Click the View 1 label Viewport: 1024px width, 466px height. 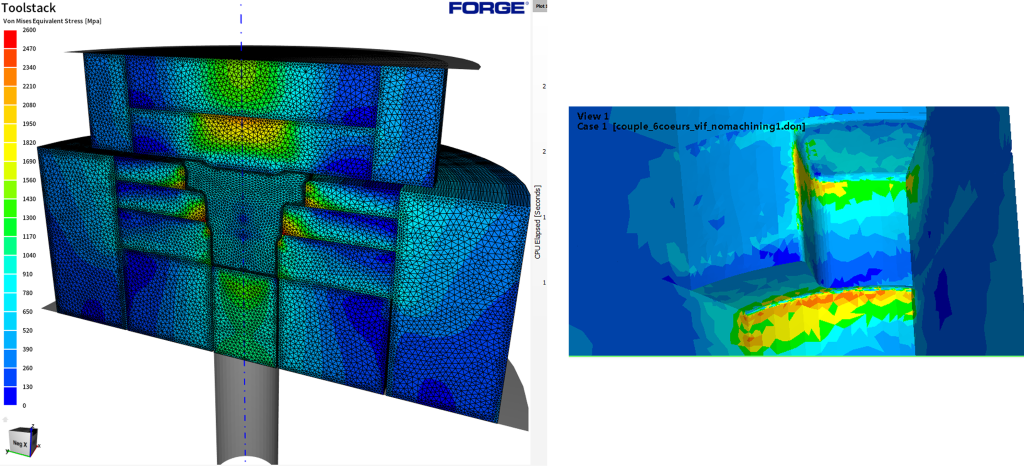593,116
